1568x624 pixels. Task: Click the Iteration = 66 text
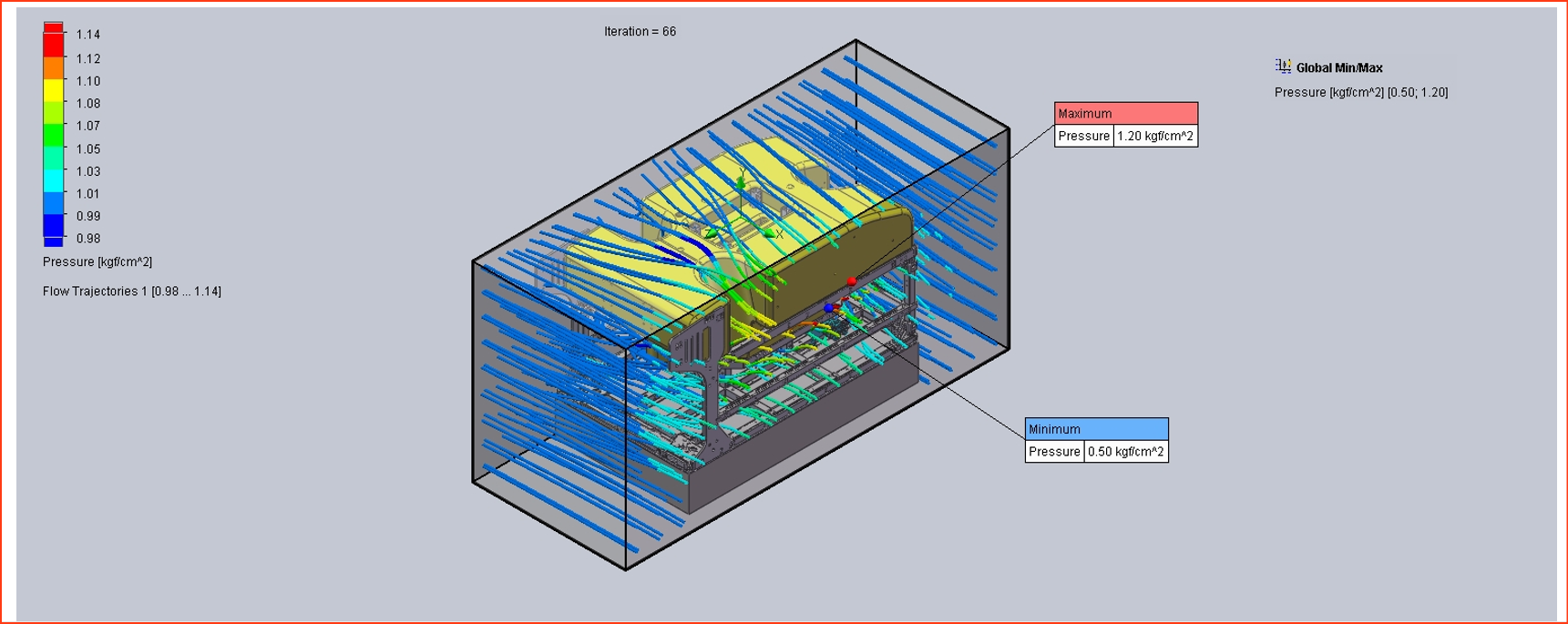point(640,32)
